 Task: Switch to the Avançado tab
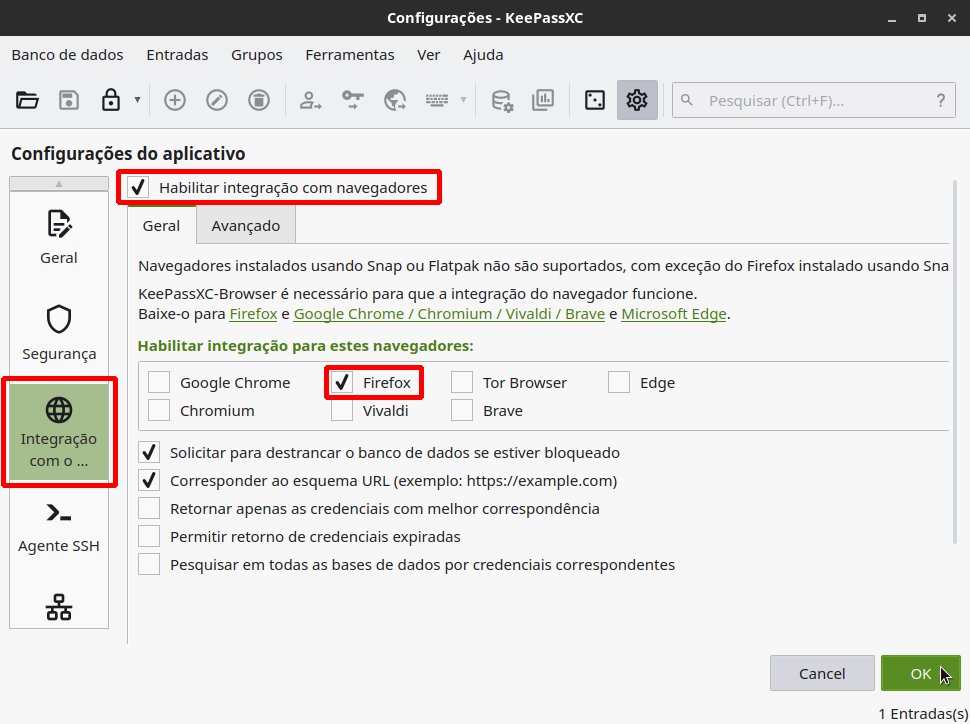coord(246,225)
